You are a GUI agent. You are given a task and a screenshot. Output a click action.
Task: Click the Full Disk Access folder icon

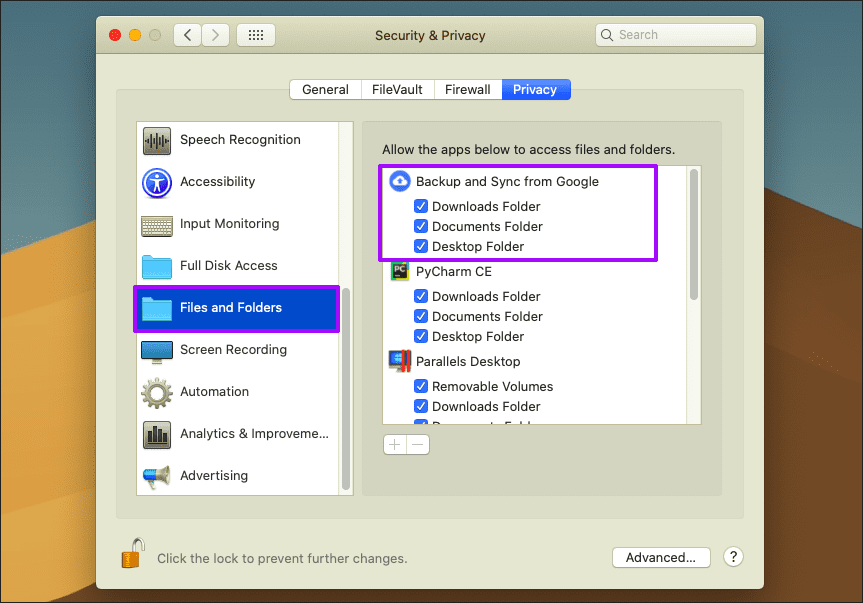tap(157, 267)
